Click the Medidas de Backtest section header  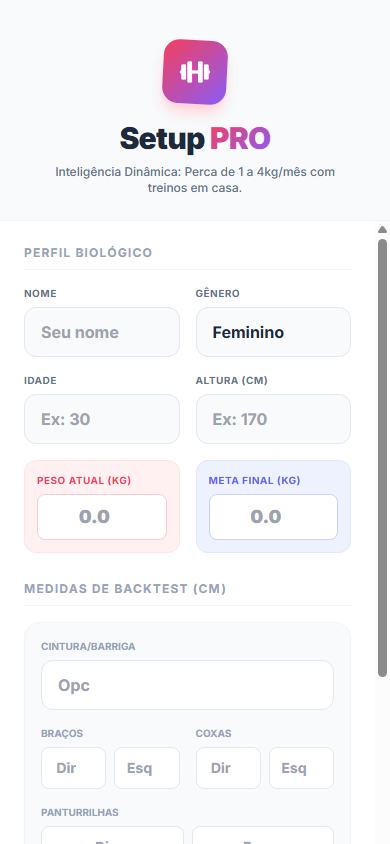coord(125,589)
